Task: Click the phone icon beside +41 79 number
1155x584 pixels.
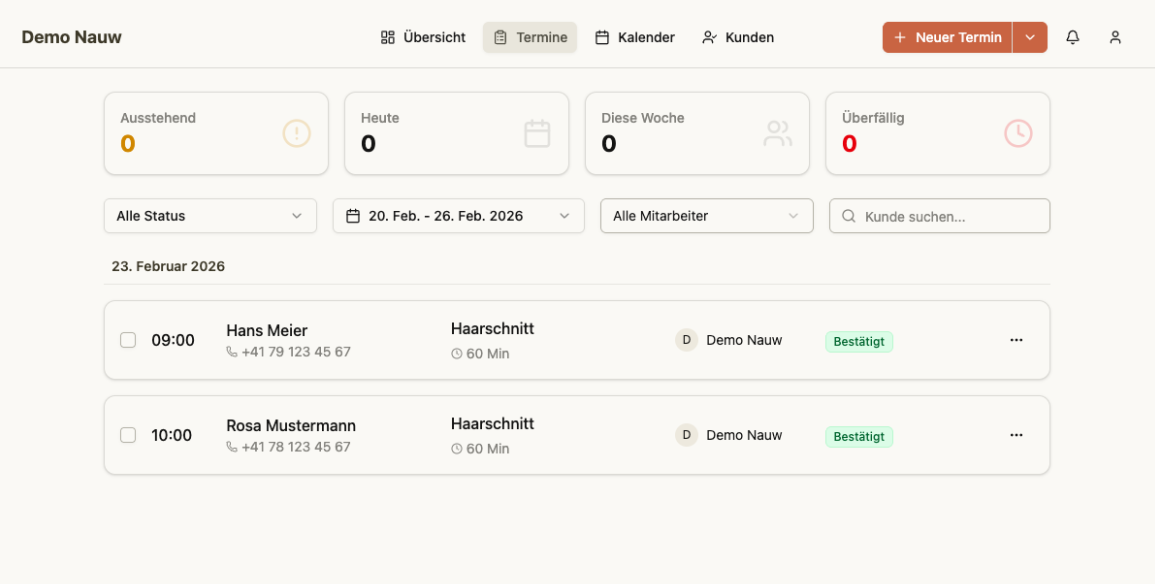Action: pos(232,352)
